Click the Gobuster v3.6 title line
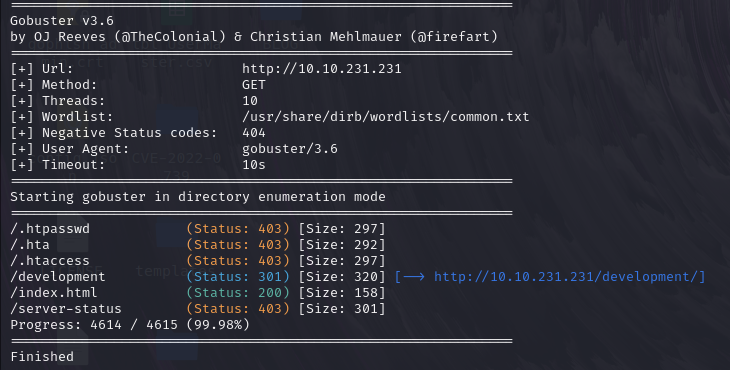 (x=62, y=21)
